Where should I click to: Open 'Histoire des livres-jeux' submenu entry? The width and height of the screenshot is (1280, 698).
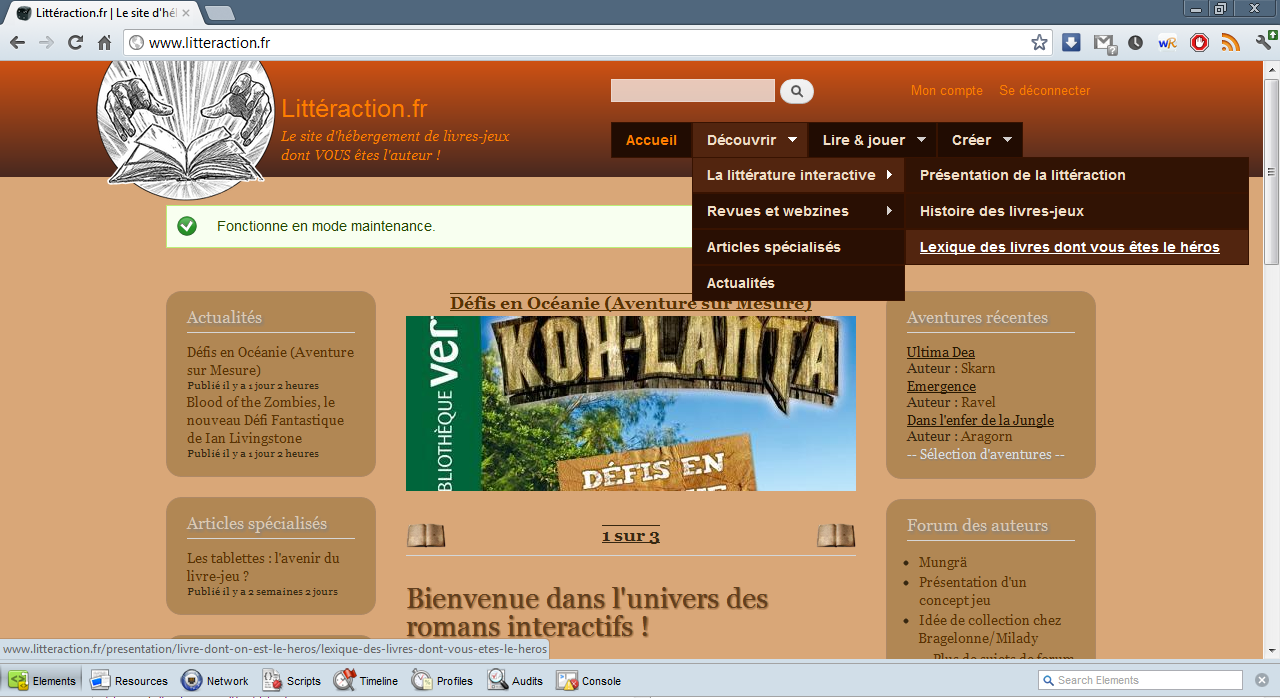[x=1077, y=211]
